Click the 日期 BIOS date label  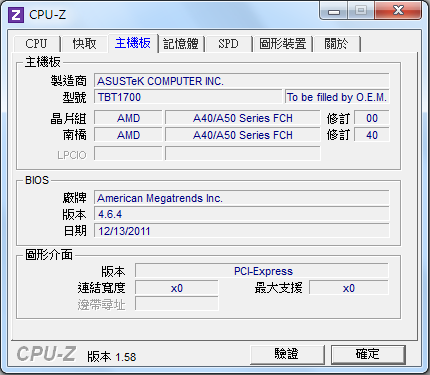[75, 231]
